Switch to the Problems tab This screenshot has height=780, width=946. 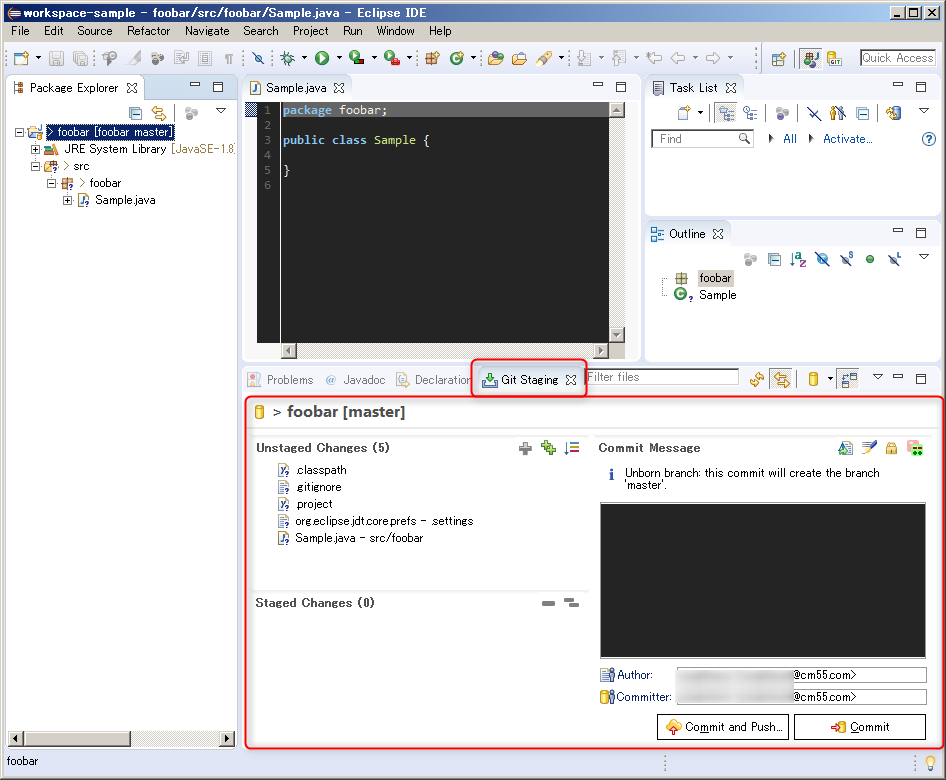tap(282, 379)
